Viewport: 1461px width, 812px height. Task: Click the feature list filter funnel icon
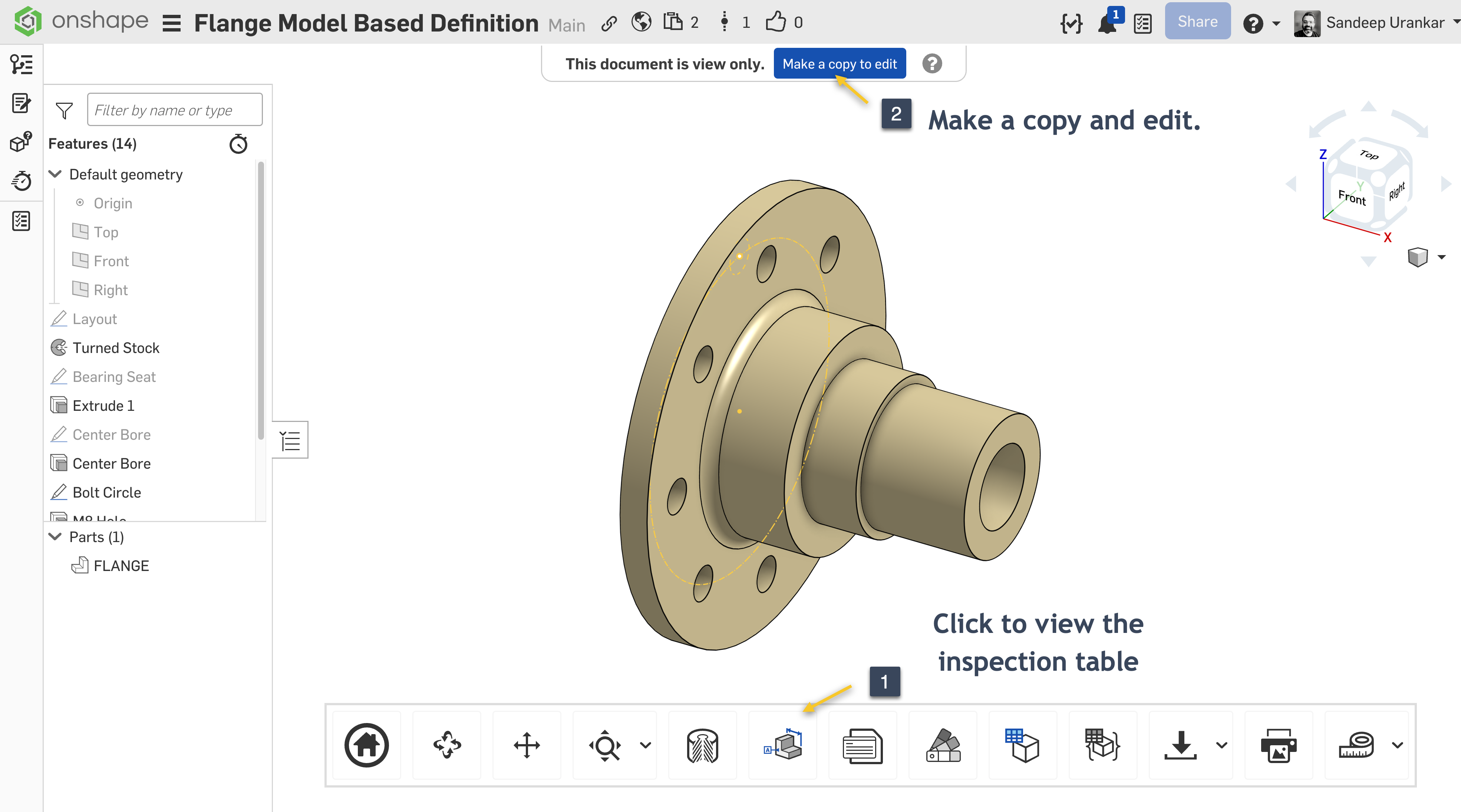(64, 110)
